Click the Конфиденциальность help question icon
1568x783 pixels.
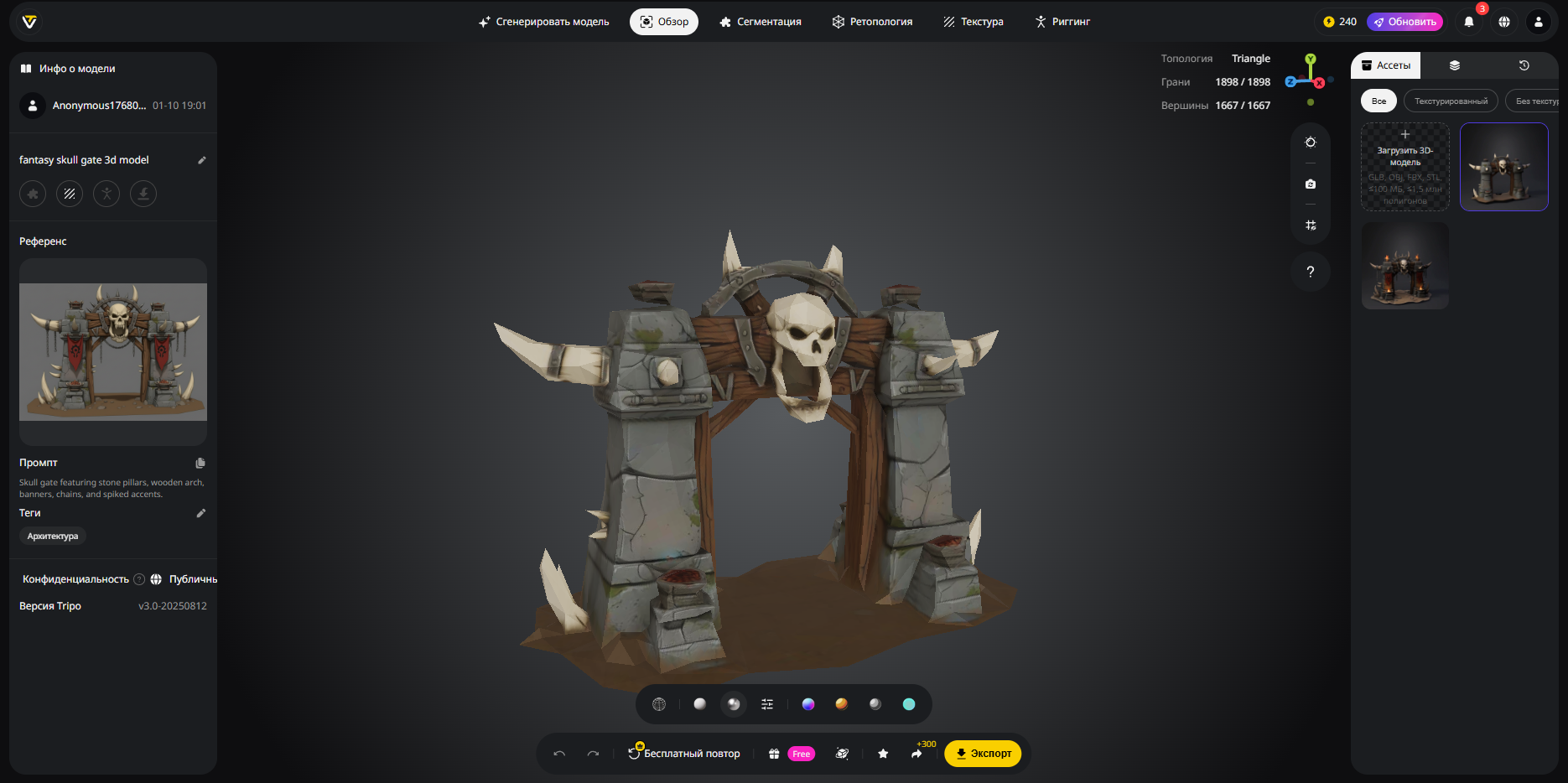point(139,579)
